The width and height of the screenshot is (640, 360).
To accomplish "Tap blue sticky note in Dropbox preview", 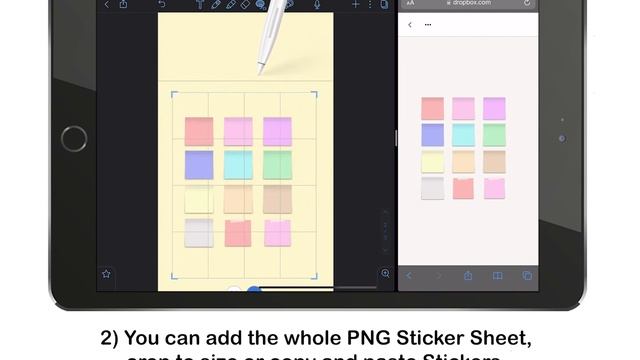I will click(433, 135).
